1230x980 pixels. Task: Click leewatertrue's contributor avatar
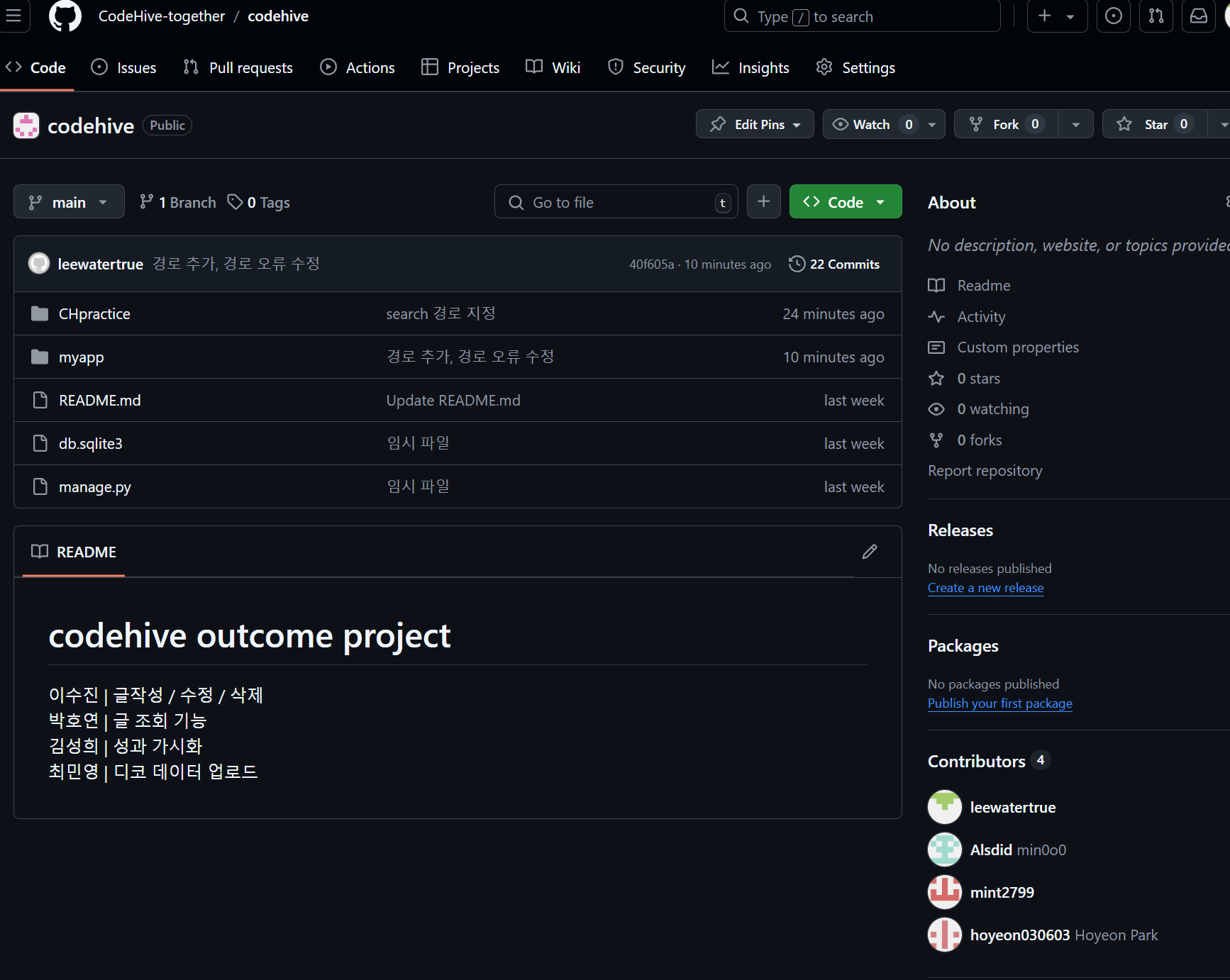click(x=945, y=807)
